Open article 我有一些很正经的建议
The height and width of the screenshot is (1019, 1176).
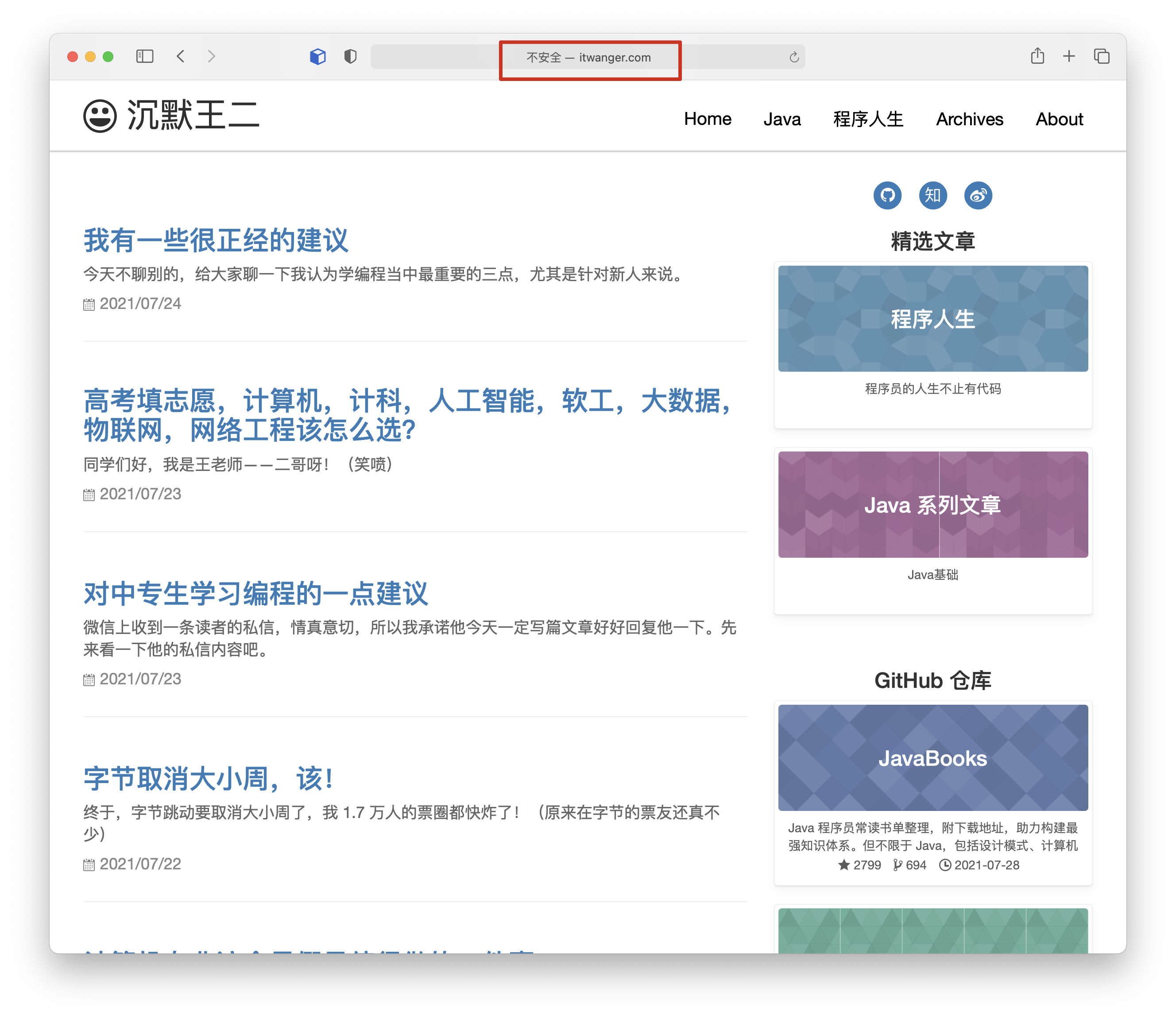[216, 240]
